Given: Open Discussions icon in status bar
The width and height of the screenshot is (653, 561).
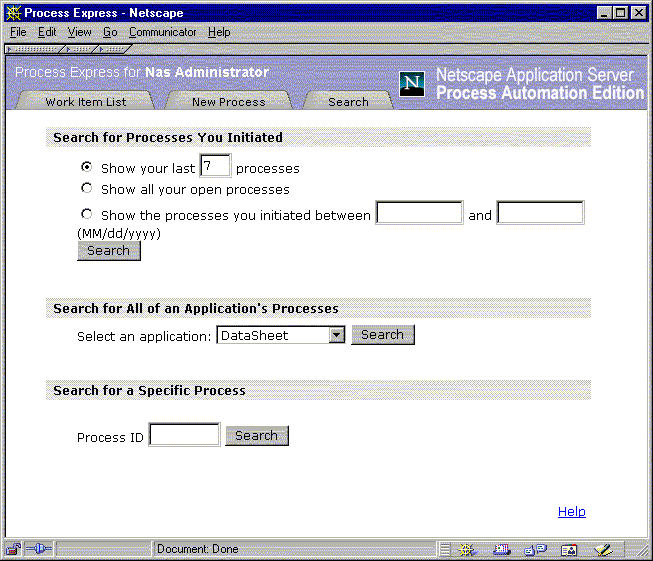Looking at the screenshot, I should (x=535, y=550).
